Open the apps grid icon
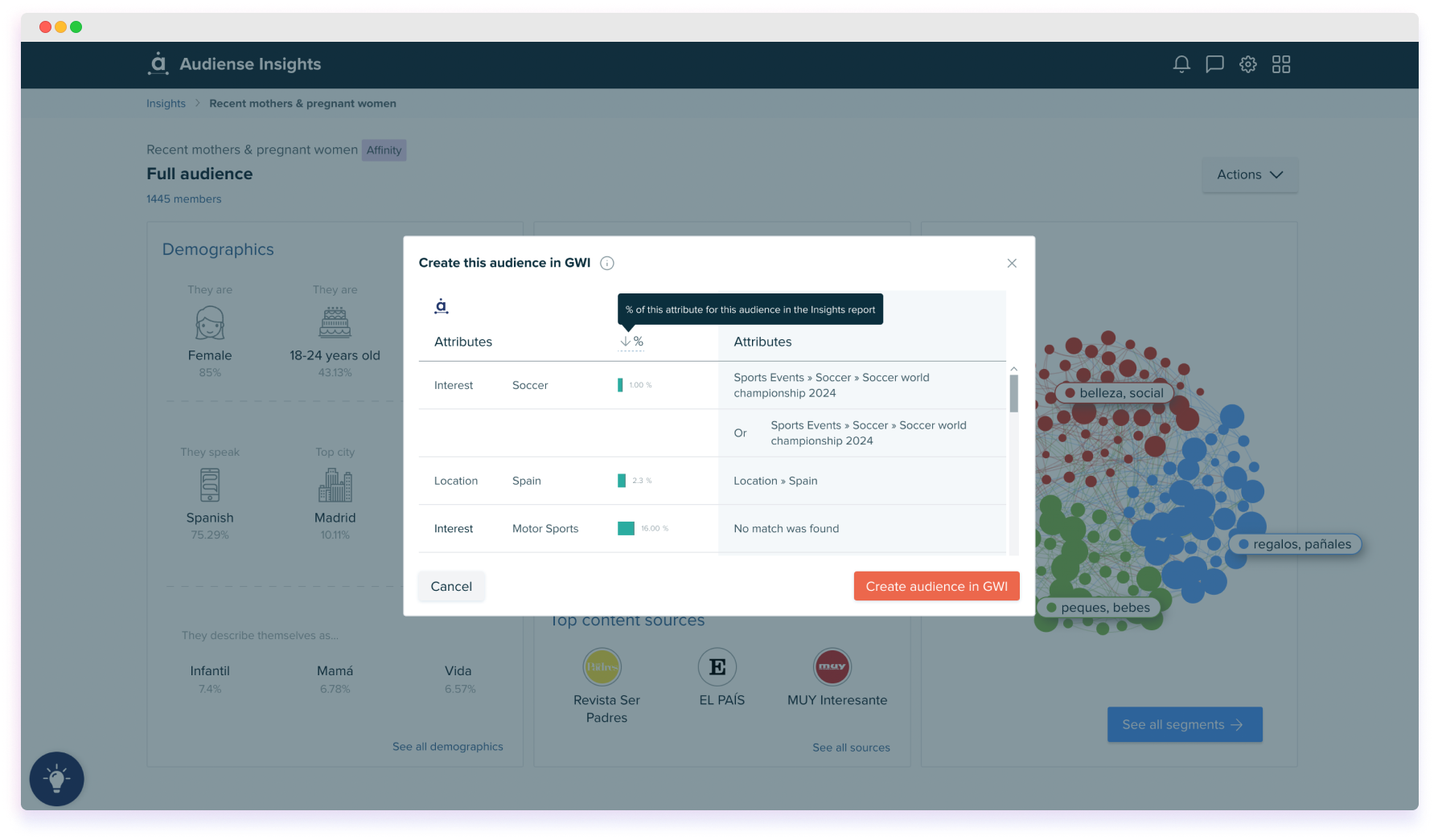1434x840 pixels. (x=1281, y=64)
